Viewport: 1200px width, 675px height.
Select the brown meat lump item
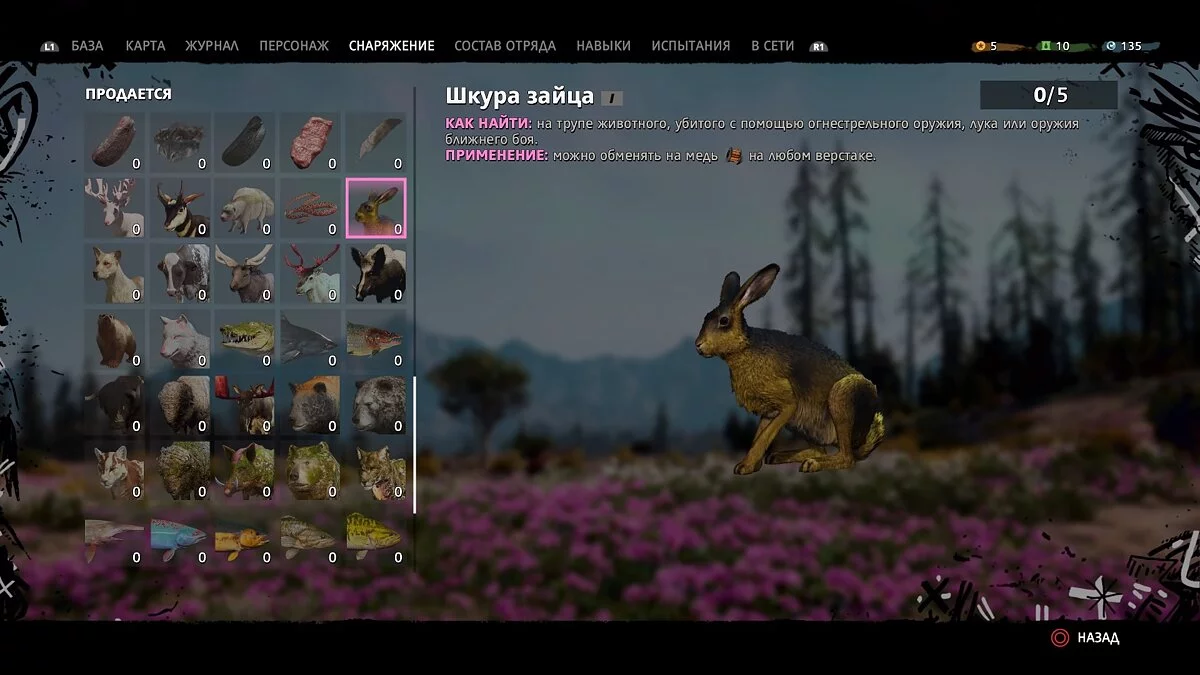(x=114, y=142)
